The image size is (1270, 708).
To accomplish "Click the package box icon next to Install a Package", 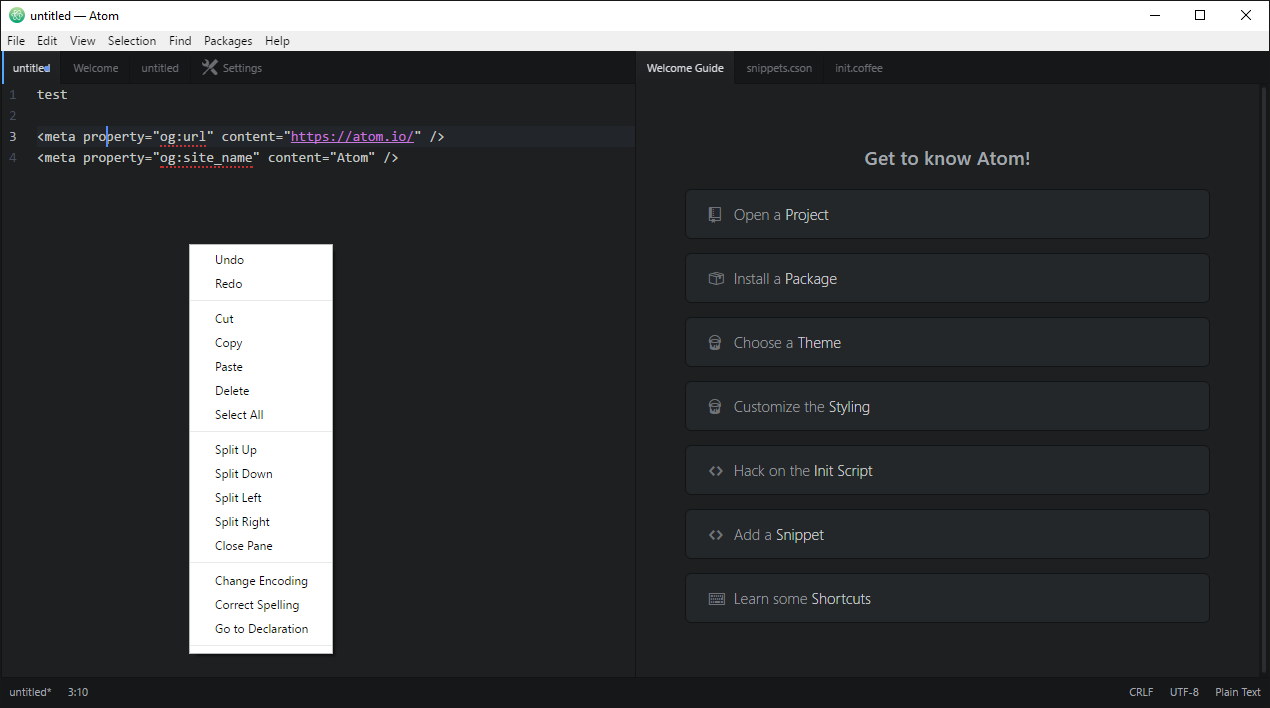I will point(714,278).
